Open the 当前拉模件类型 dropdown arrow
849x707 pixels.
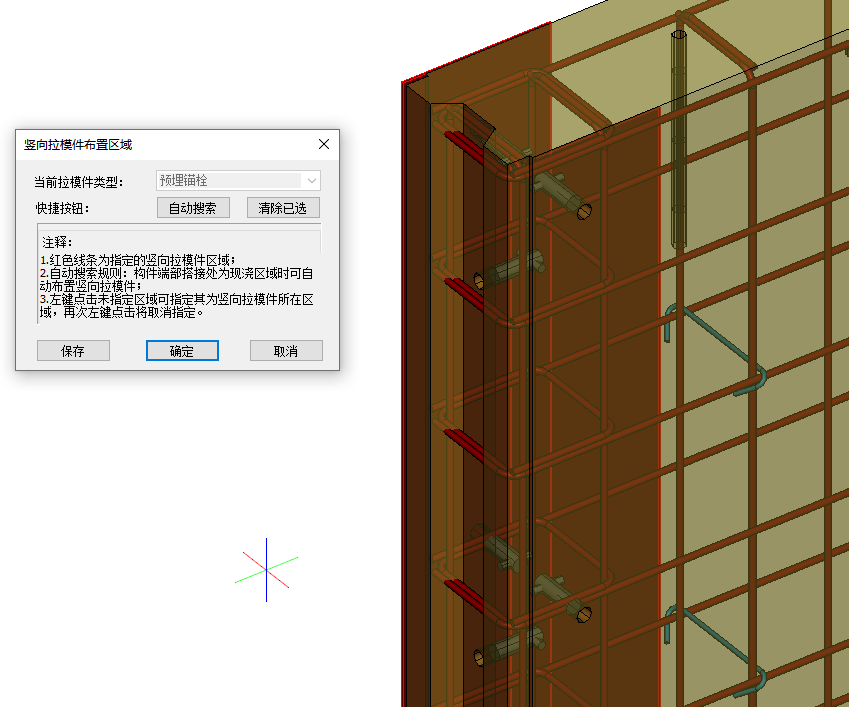coord(312,181)
